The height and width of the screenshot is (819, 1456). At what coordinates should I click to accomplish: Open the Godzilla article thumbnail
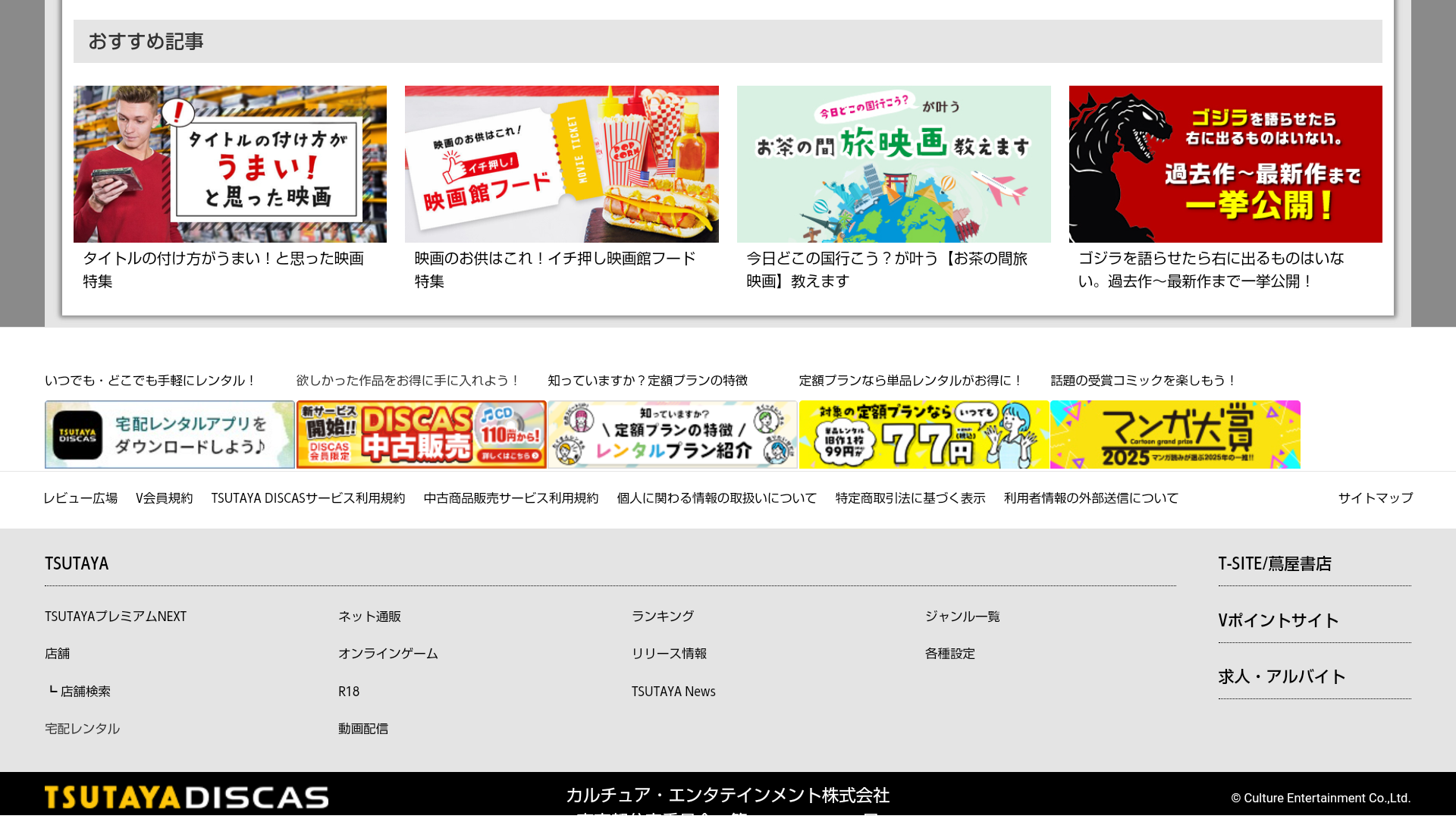1225,164
